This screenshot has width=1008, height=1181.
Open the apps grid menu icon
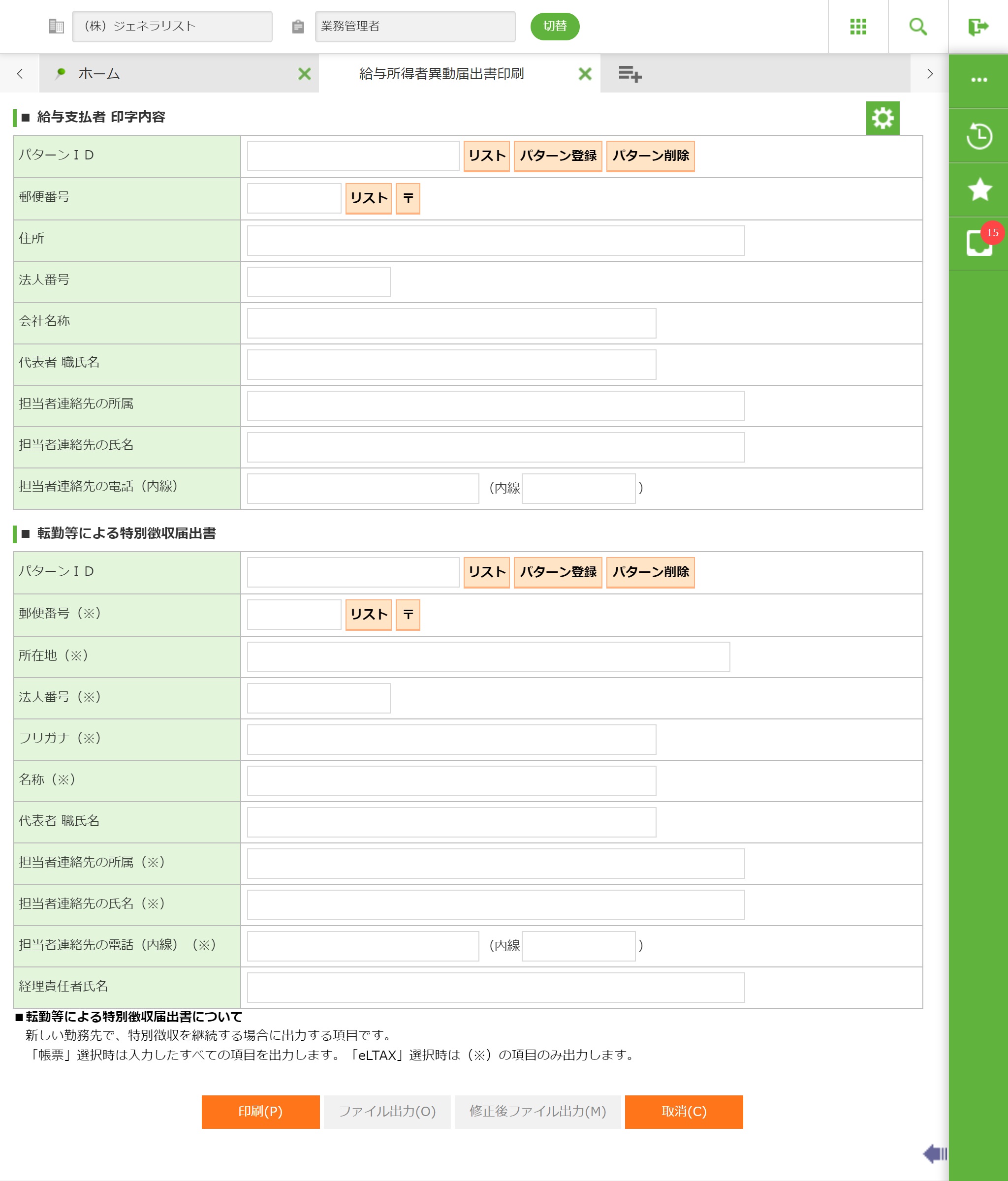(857, 27)
